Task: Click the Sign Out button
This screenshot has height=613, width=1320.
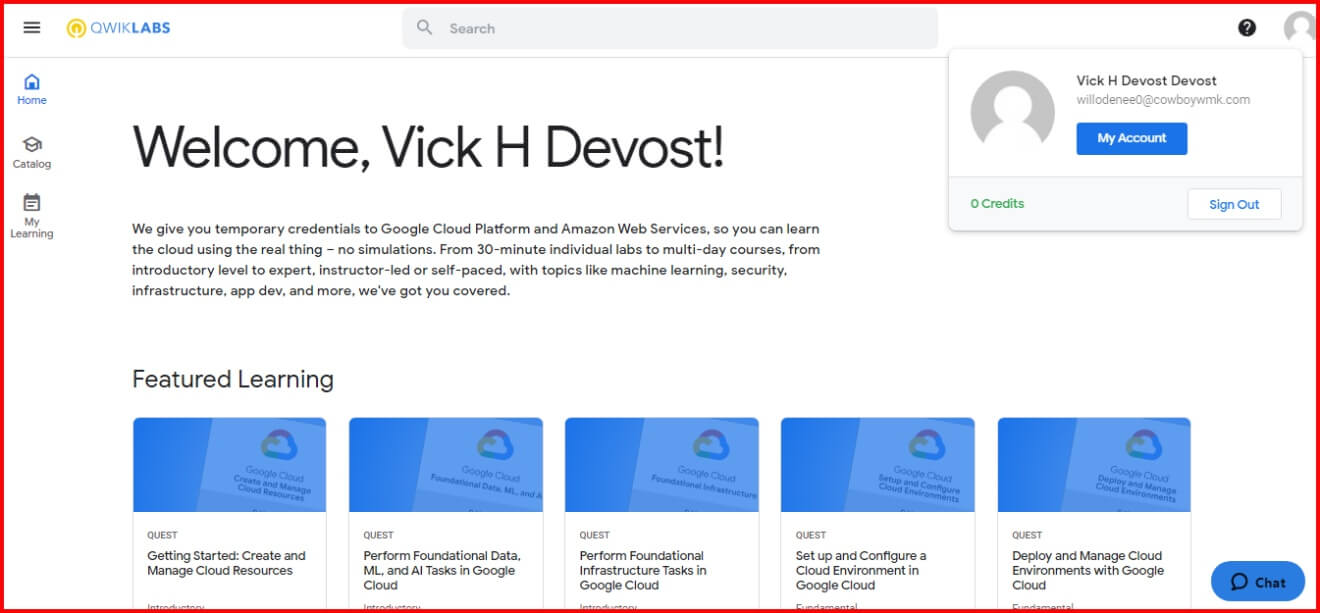Action: point(1234,204)
